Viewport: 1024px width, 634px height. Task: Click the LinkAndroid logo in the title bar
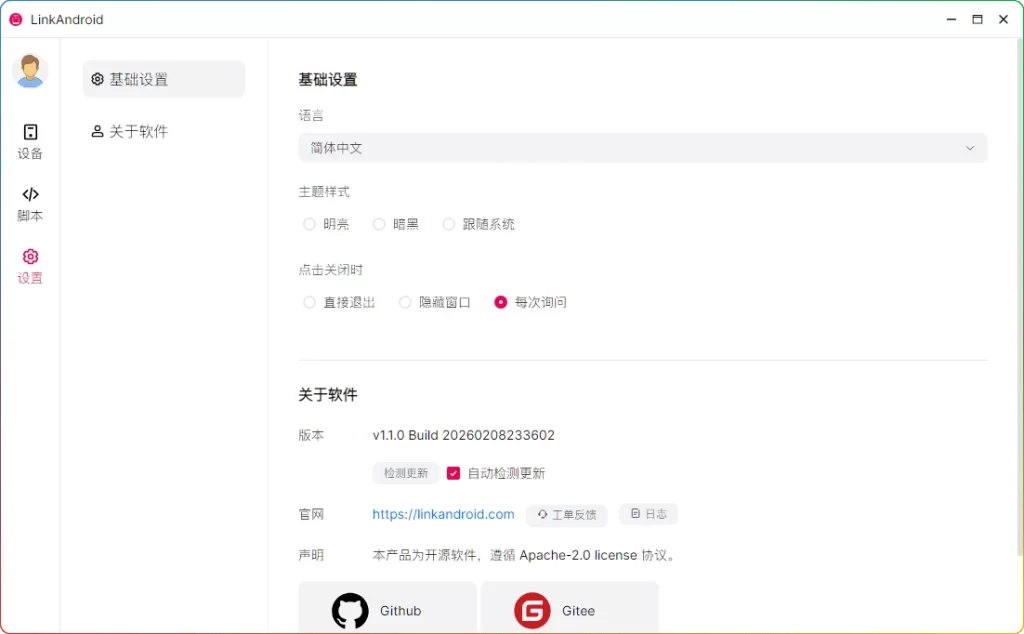15,19
